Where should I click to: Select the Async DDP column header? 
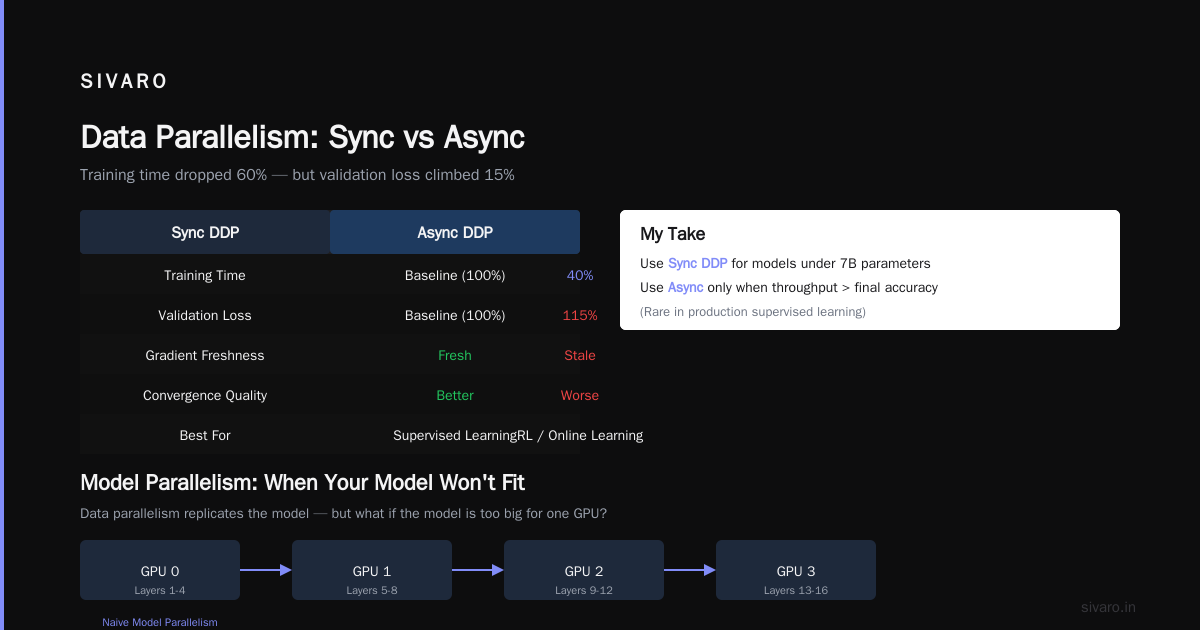point(455,232)
